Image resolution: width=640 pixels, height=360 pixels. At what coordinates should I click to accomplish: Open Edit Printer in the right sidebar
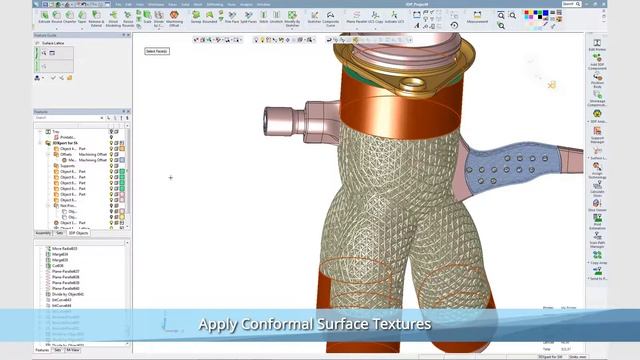pyautogui.click(x=597, y=45)
